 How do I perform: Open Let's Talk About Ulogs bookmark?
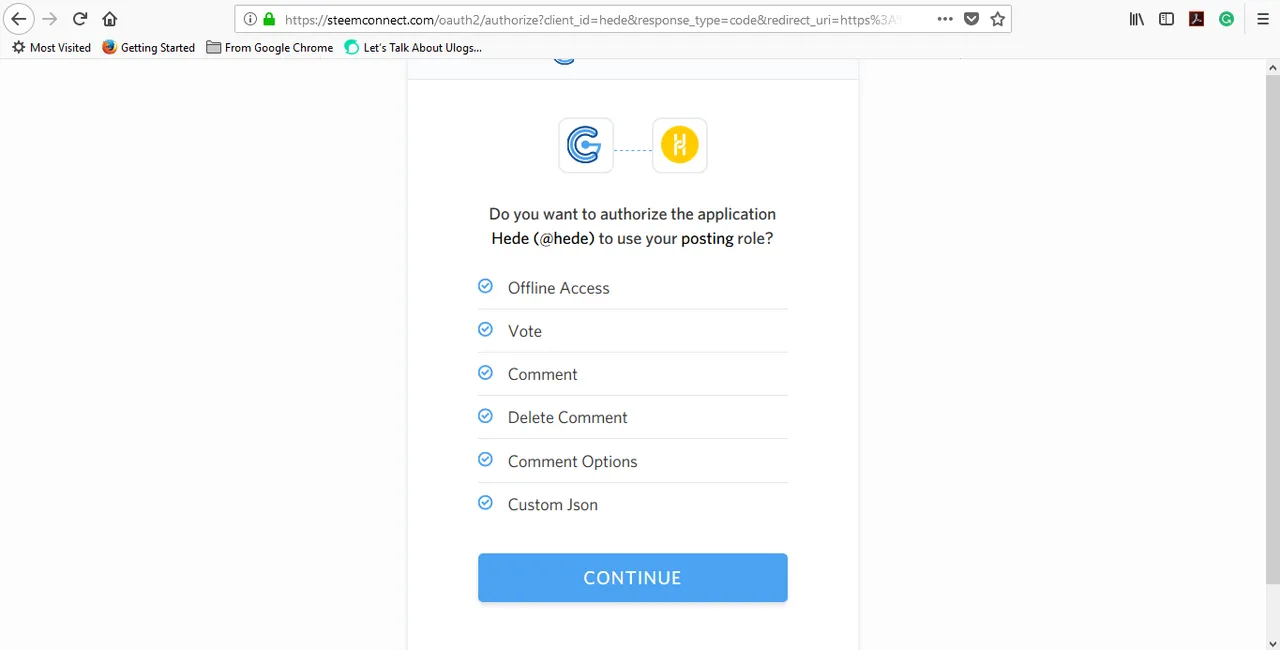[x=413, y=47]
